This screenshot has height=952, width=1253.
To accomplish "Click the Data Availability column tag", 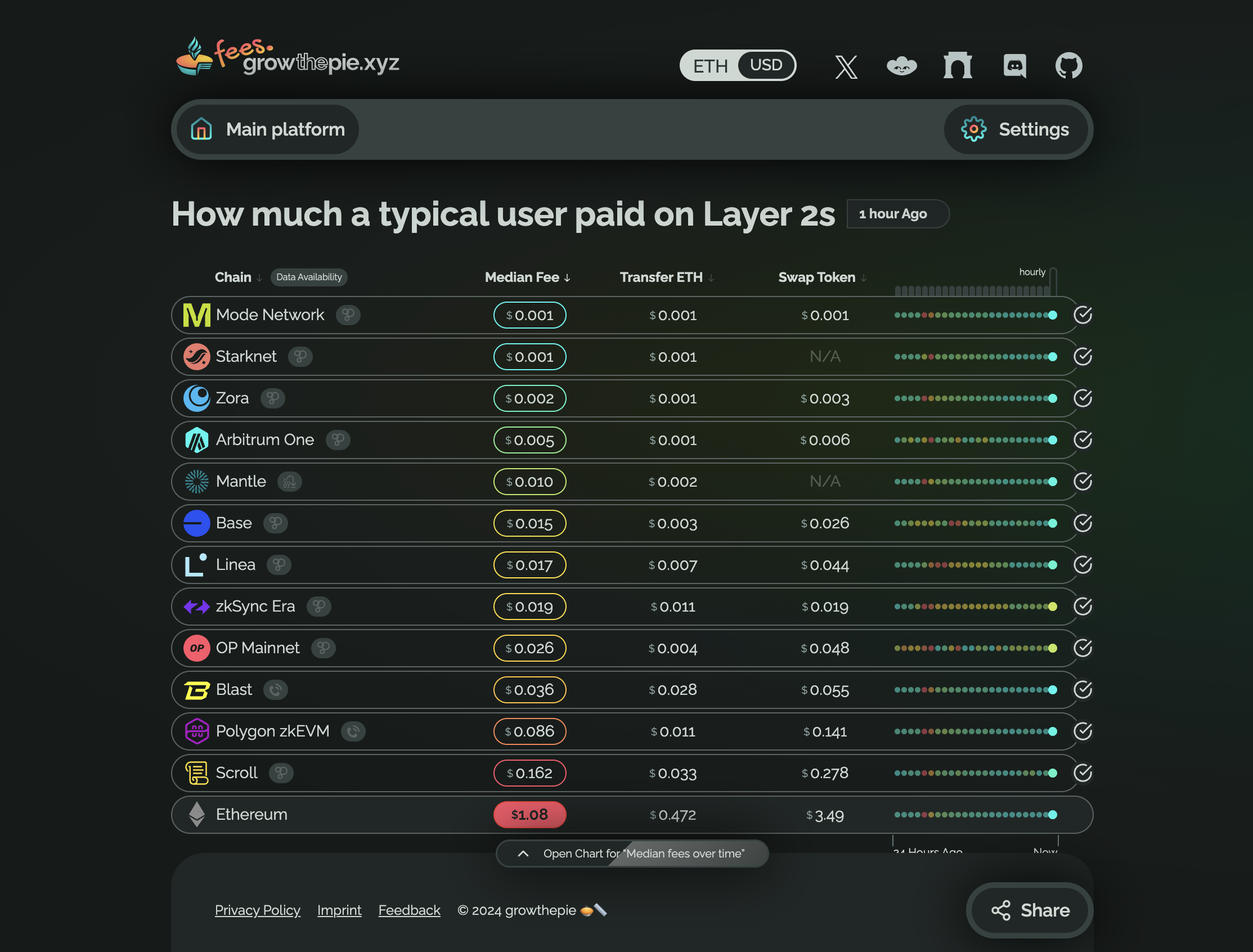I will [x=309, y=278].
